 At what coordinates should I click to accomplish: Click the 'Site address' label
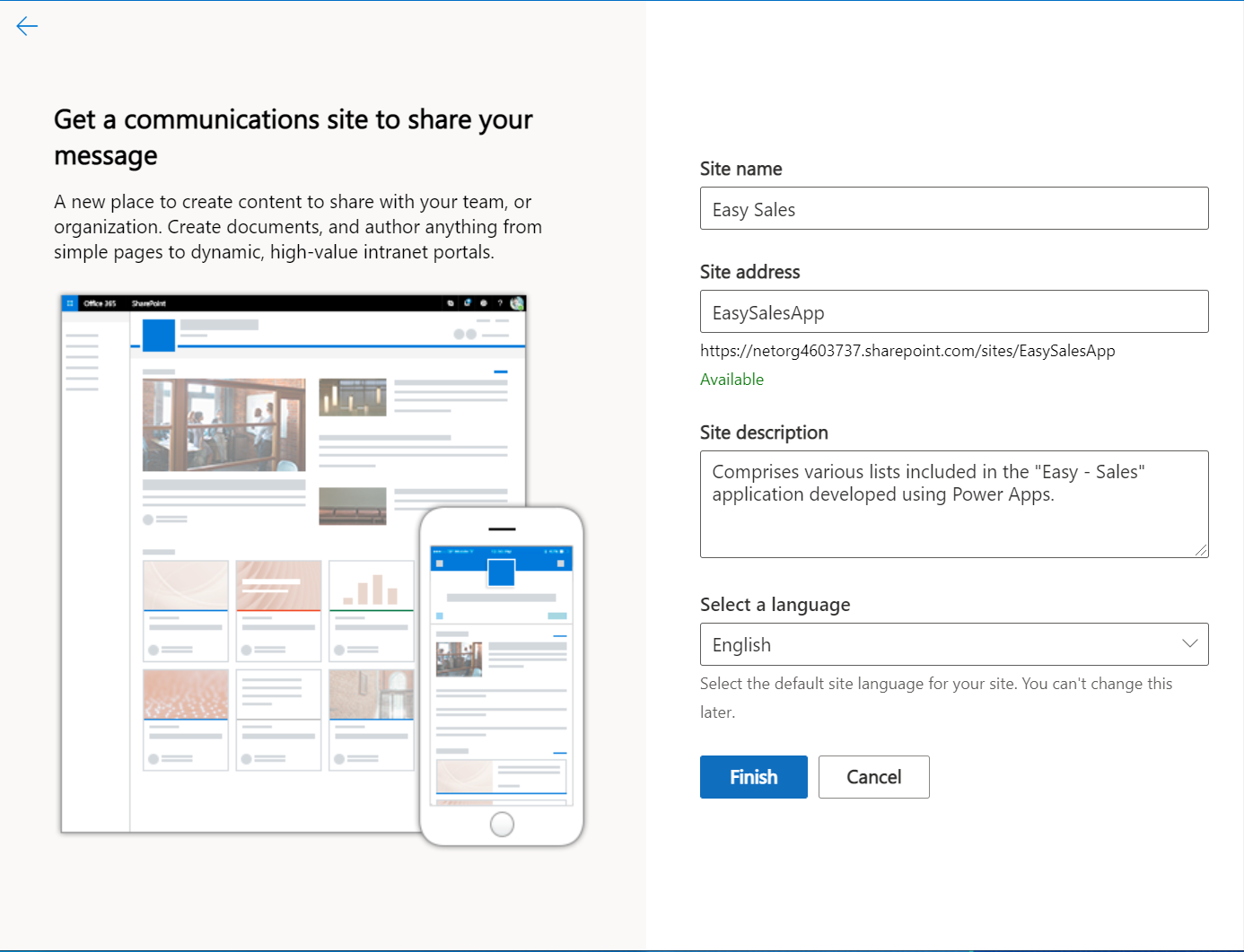[749, 272]
